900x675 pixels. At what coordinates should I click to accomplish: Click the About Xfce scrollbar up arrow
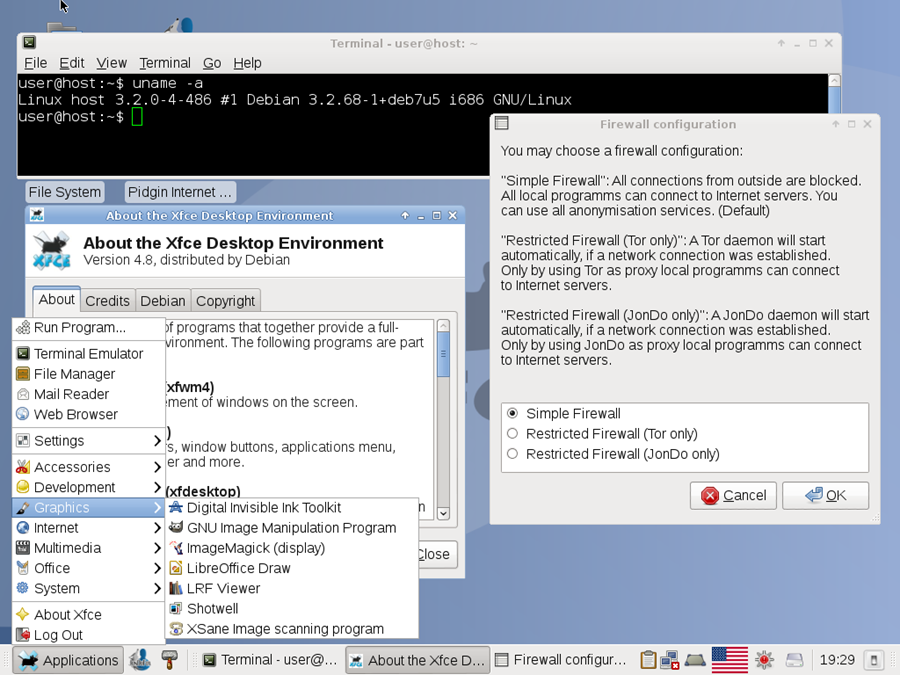coord(443,326)
